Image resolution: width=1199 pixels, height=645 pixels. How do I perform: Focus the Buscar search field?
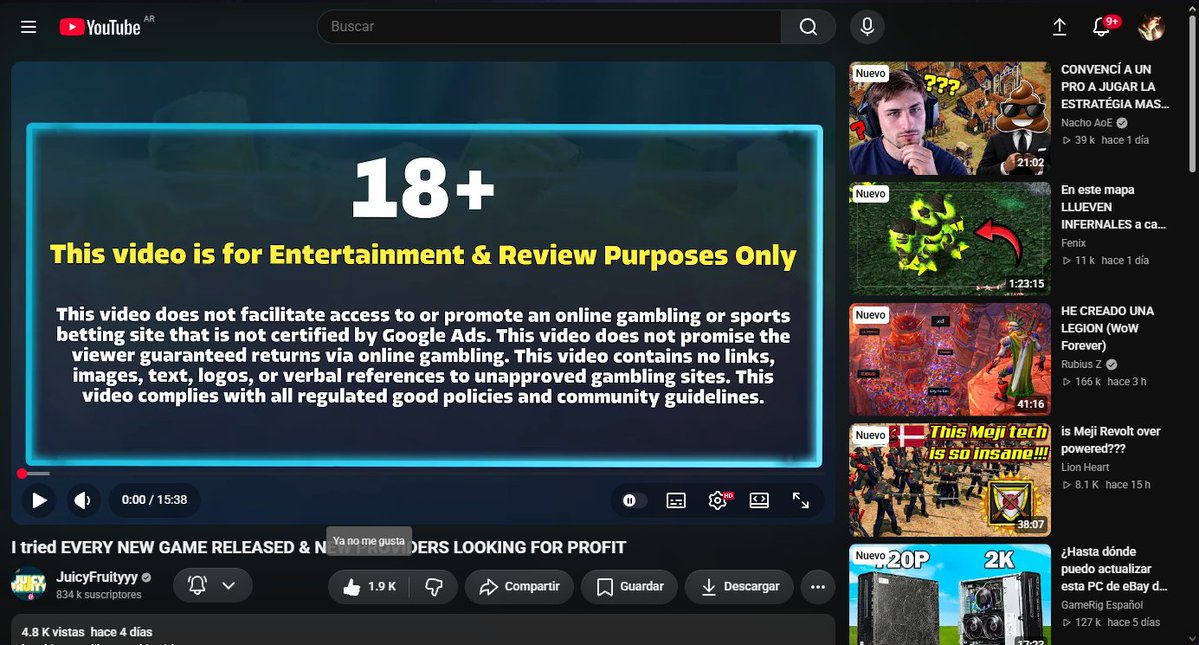[549, 27]
